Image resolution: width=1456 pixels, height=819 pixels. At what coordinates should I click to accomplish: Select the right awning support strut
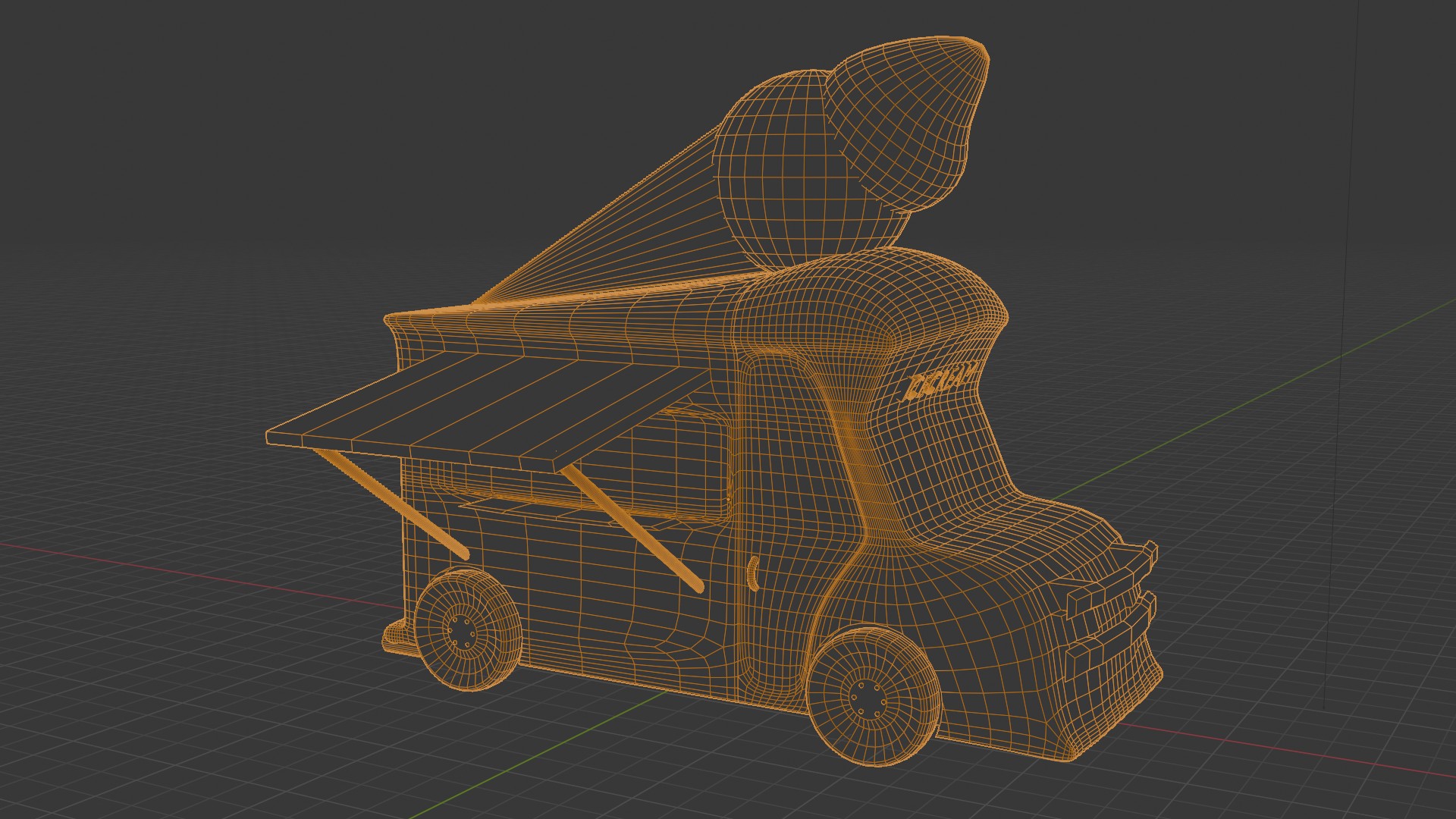coord(631,528)
